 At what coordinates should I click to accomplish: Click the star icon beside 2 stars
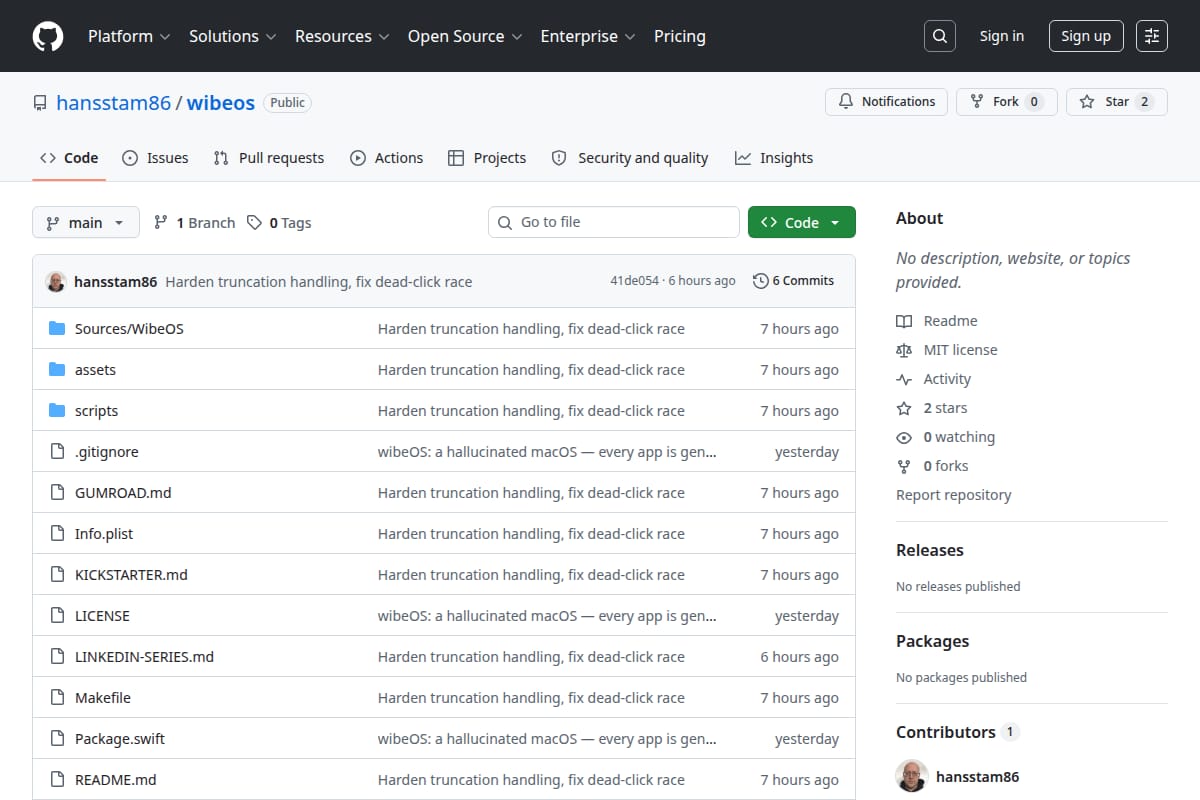tap(904, 408)
